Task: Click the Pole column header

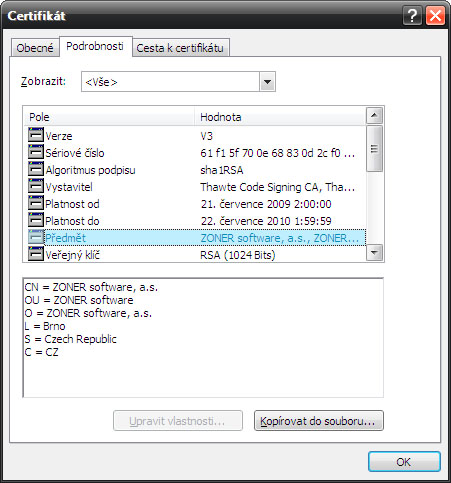Action: click(x=109, y=117)
